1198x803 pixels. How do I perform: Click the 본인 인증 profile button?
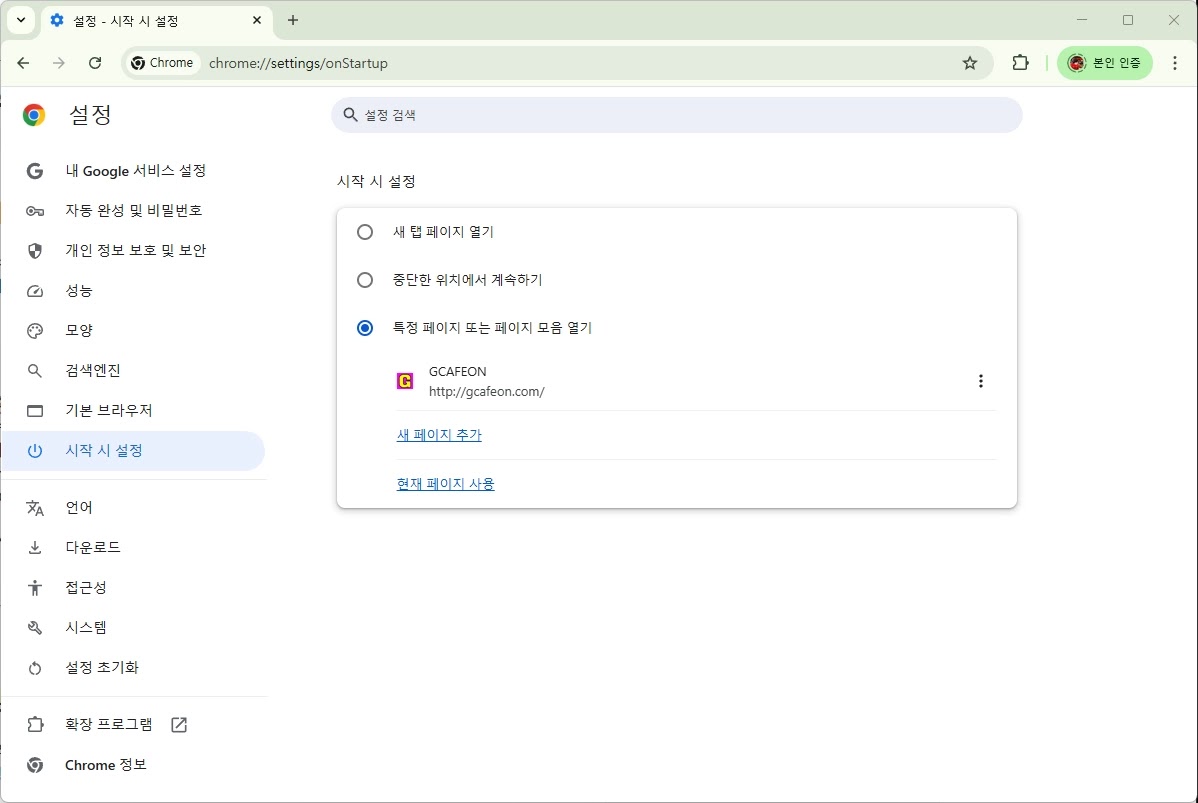1104,63
